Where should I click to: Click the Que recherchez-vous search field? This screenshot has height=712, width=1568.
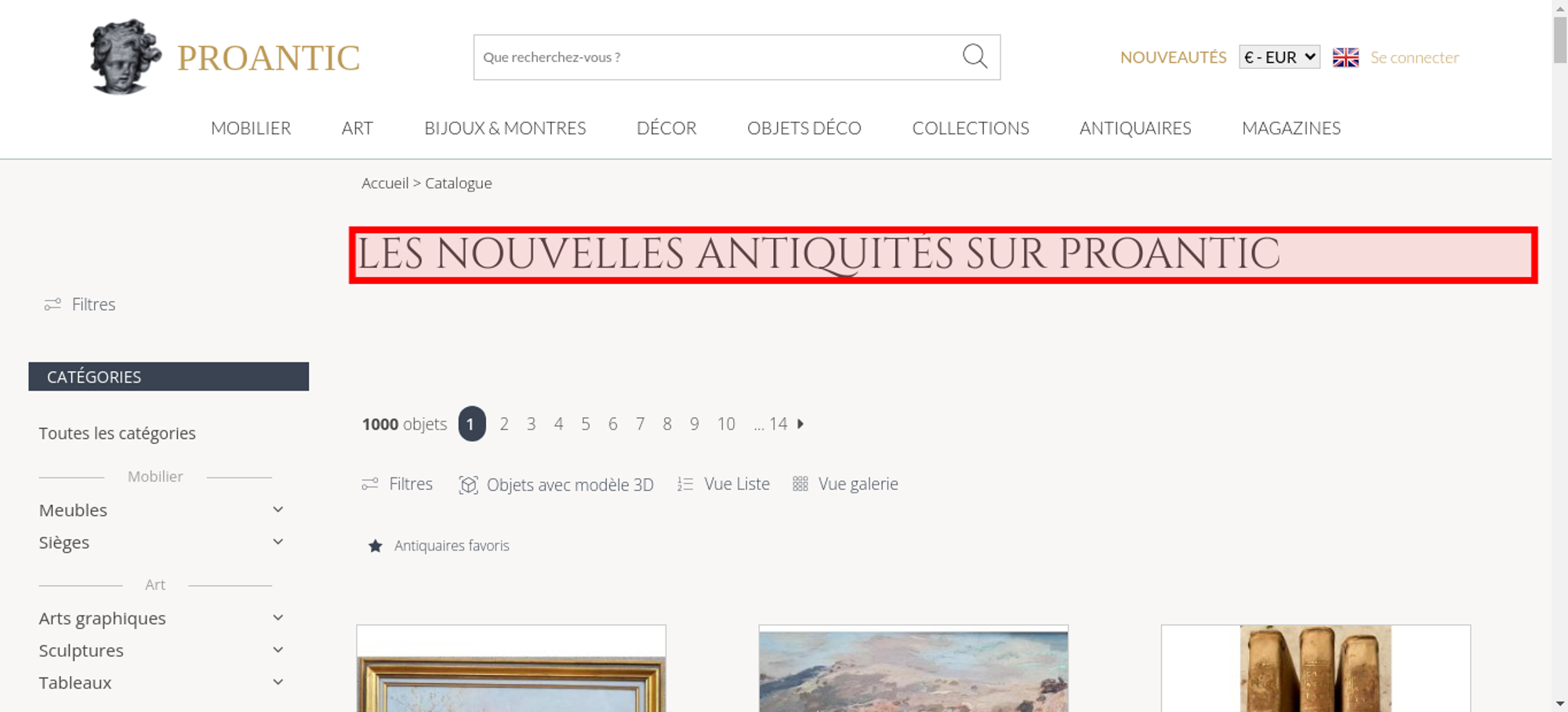coord(717,57)
